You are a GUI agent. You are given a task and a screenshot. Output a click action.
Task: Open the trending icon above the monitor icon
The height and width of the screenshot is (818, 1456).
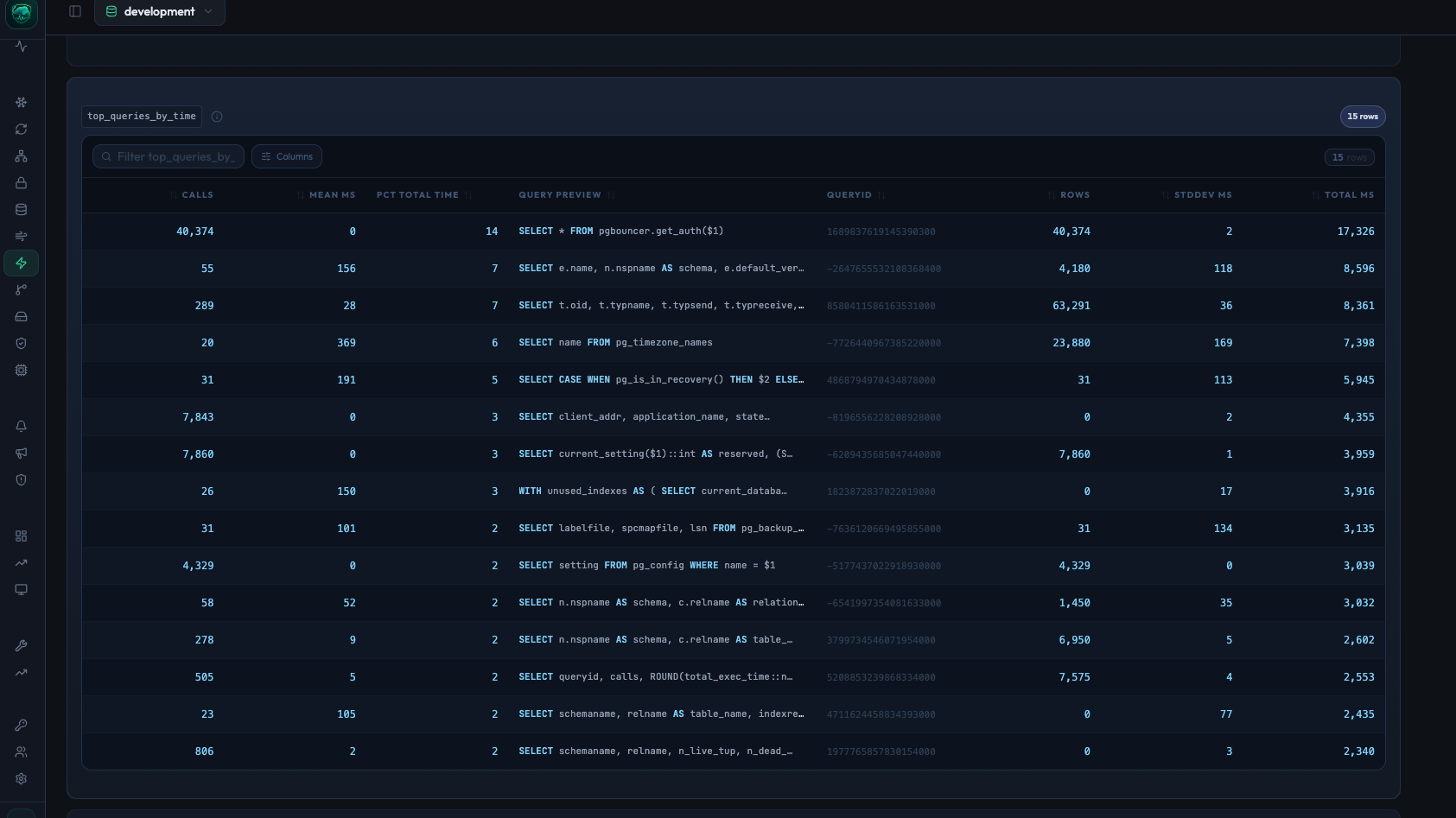tap(22, 563)
